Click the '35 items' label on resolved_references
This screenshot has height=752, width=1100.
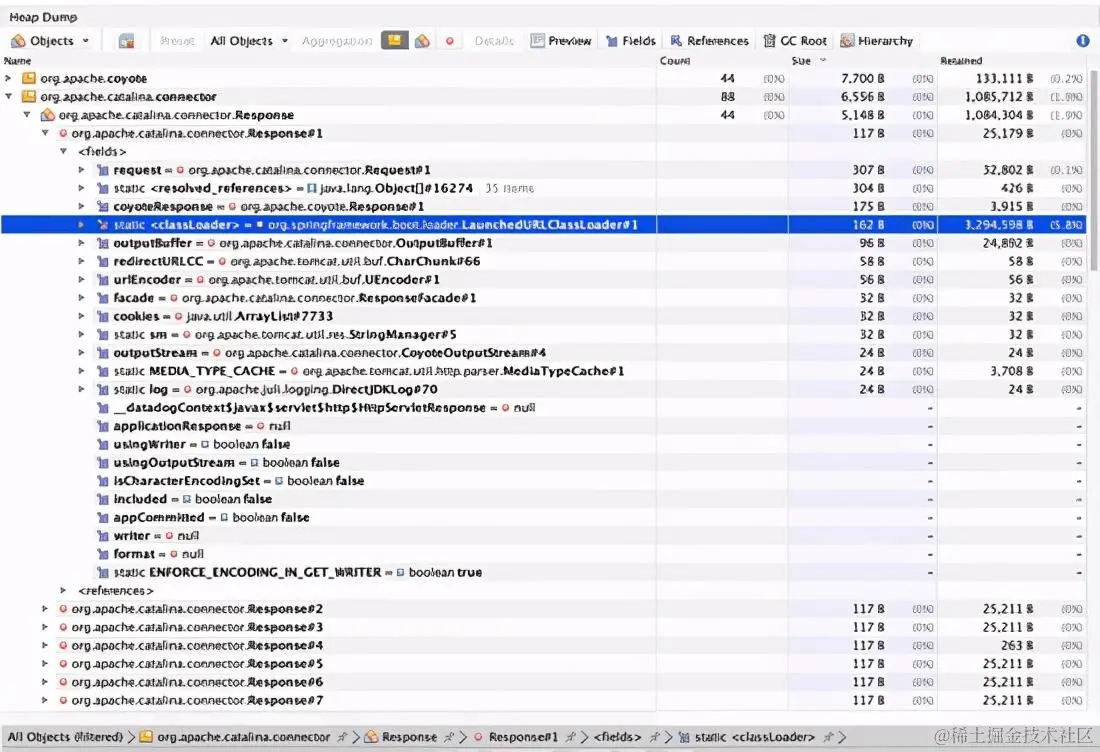(x=509, y=189)
